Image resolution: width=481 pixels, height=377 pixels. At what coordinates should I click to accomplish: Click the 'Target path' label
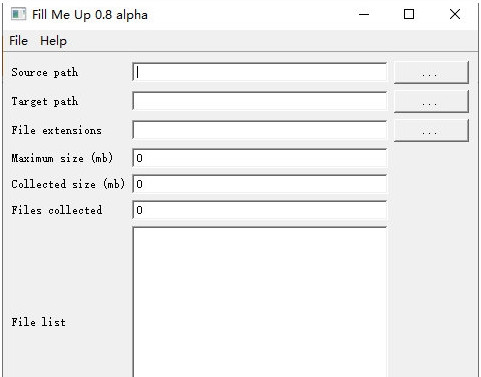(45, 101)
